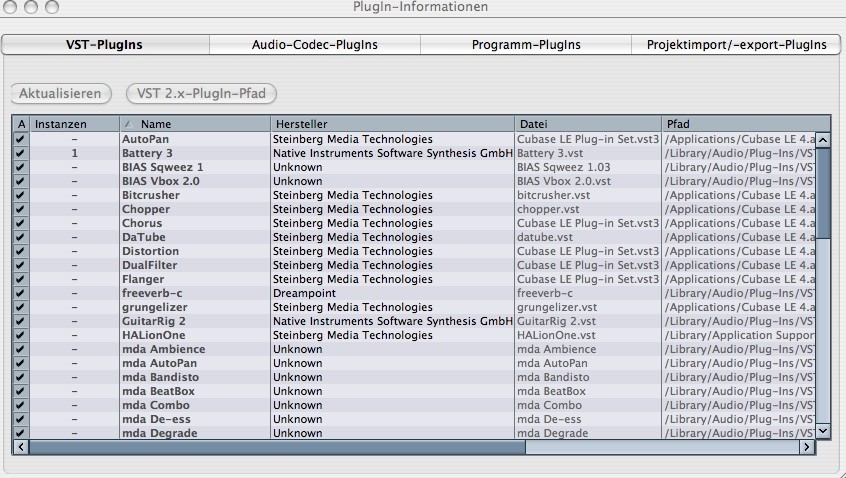Select the mda De-ess name cell
Image resolution: width=846 pixels, height=478 pixels.
[195, 420]
